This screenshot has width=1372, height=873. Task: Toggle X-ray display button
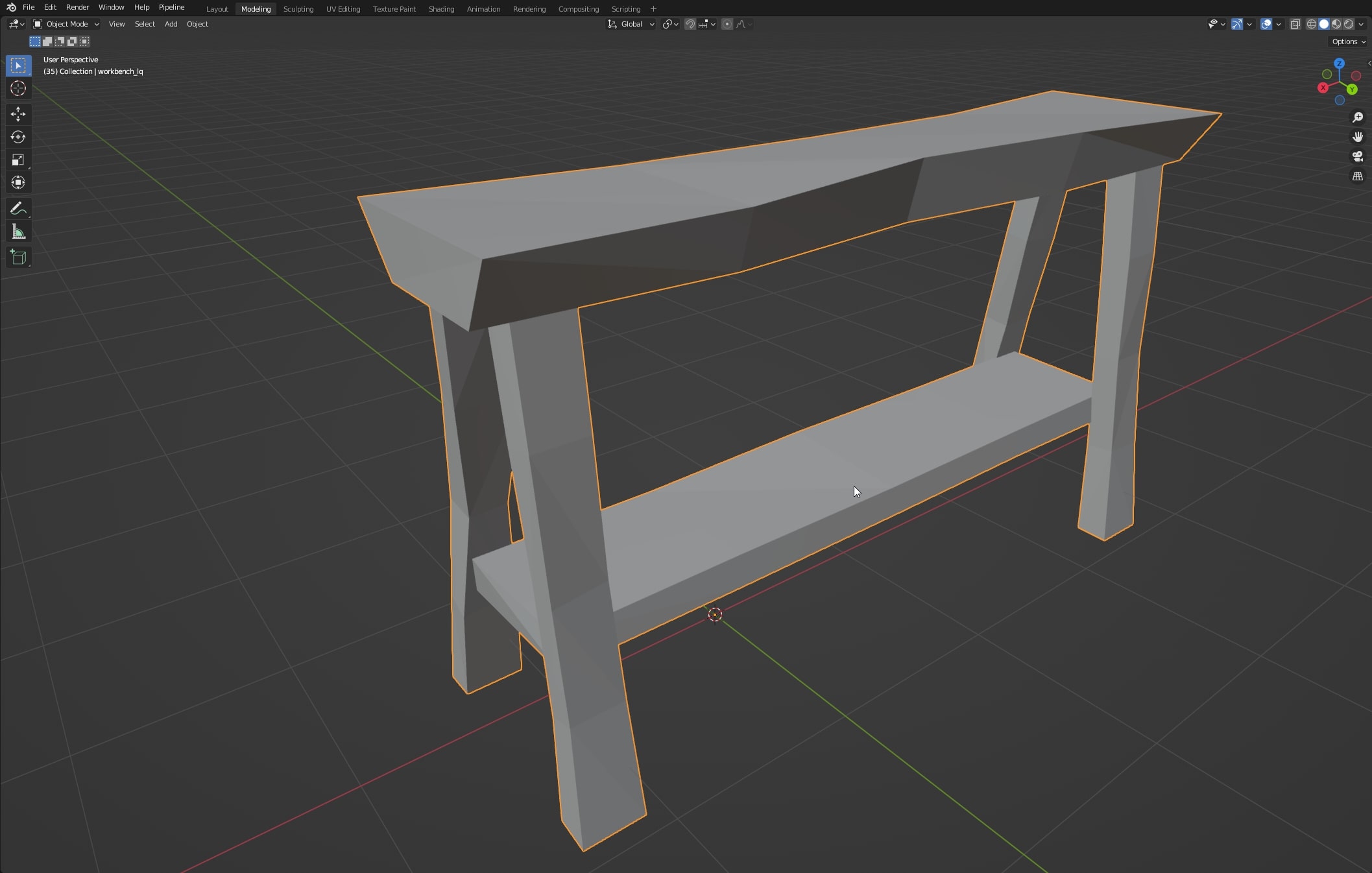click(1295, 24)
